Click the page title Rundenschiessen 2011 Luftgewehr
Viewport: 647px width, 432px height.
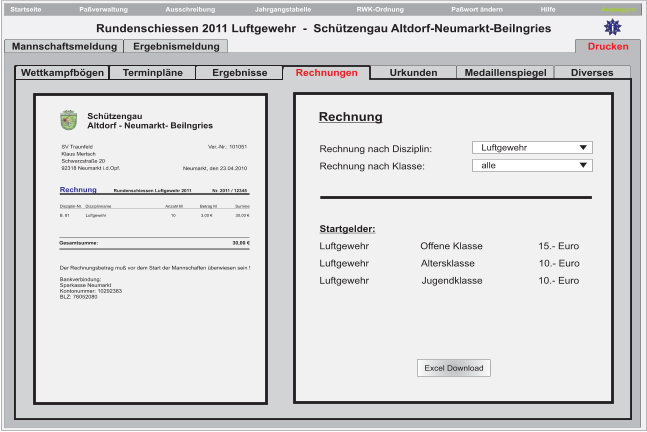click(196, 28)
